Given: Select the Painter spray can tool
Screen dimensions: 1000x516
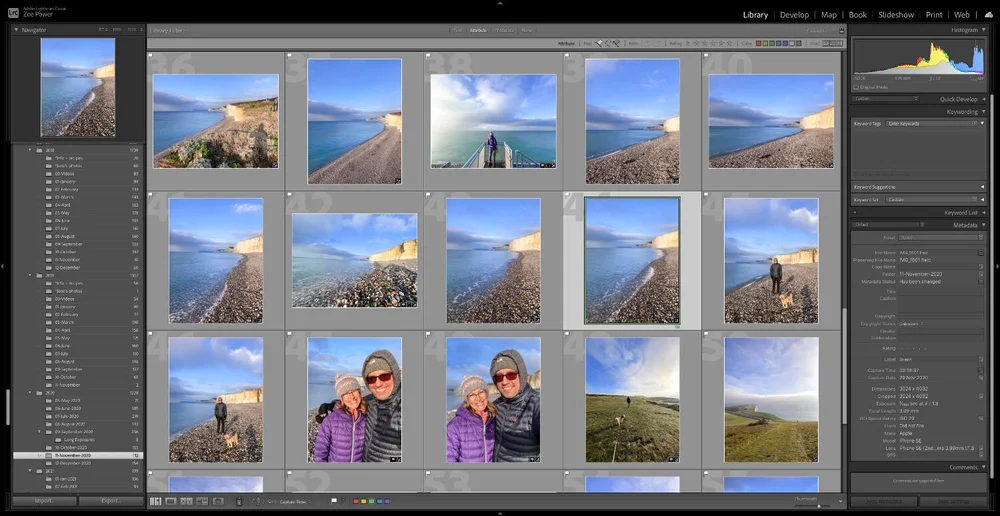Looking at the screenshot, I should [x=239, y=501].
